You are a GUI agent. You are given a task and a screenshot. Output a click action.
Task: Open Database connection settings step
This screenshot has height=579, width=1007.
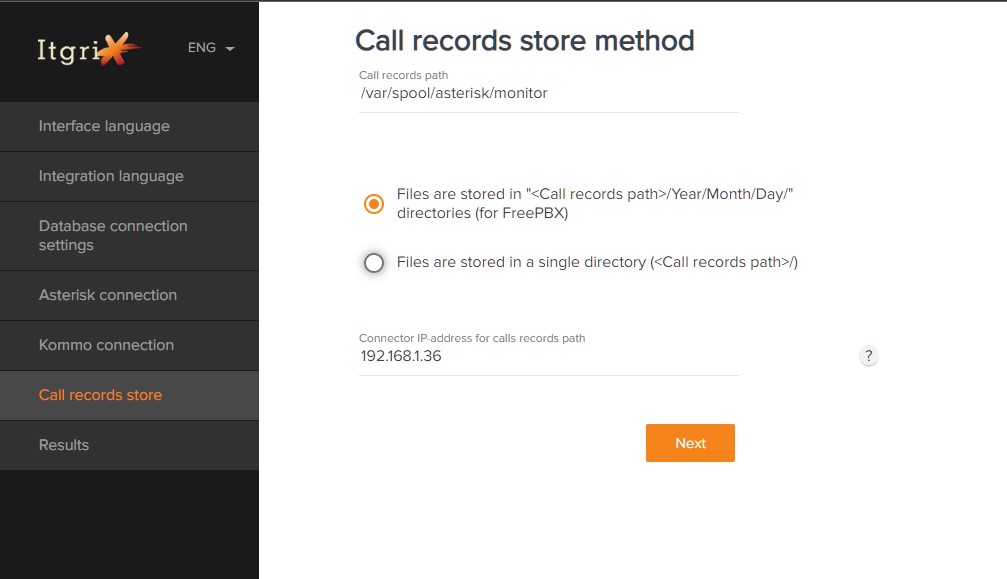[129, 236]
